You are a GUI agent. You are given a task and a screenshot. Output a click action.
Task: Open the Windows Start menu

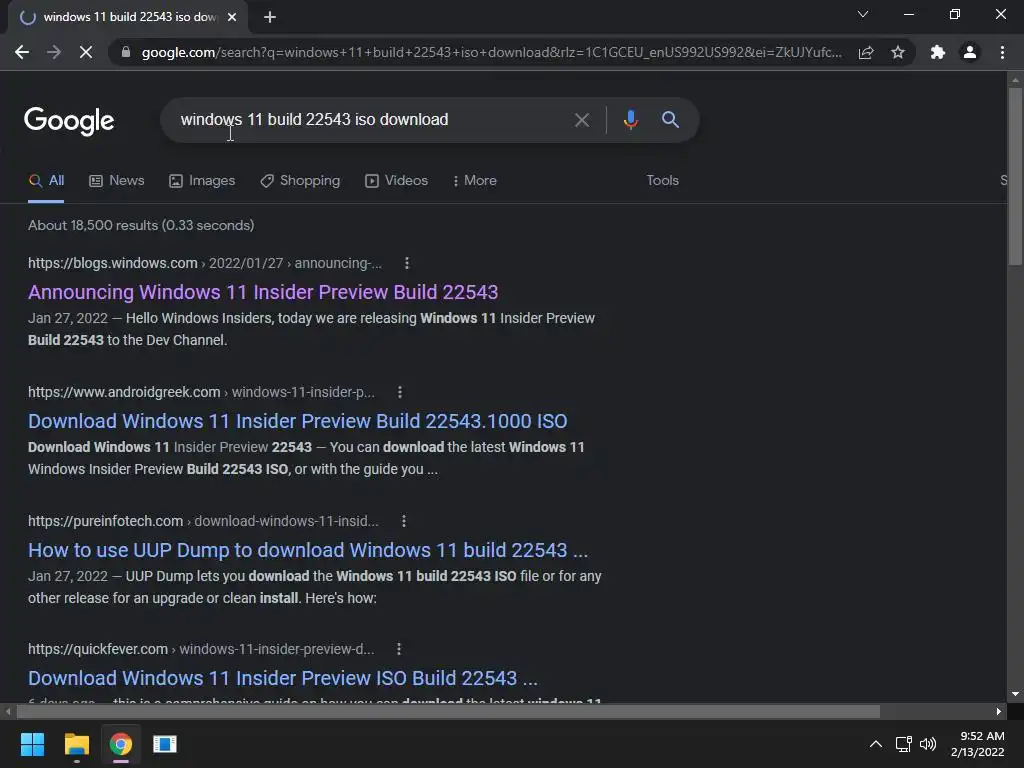[32, 744]
